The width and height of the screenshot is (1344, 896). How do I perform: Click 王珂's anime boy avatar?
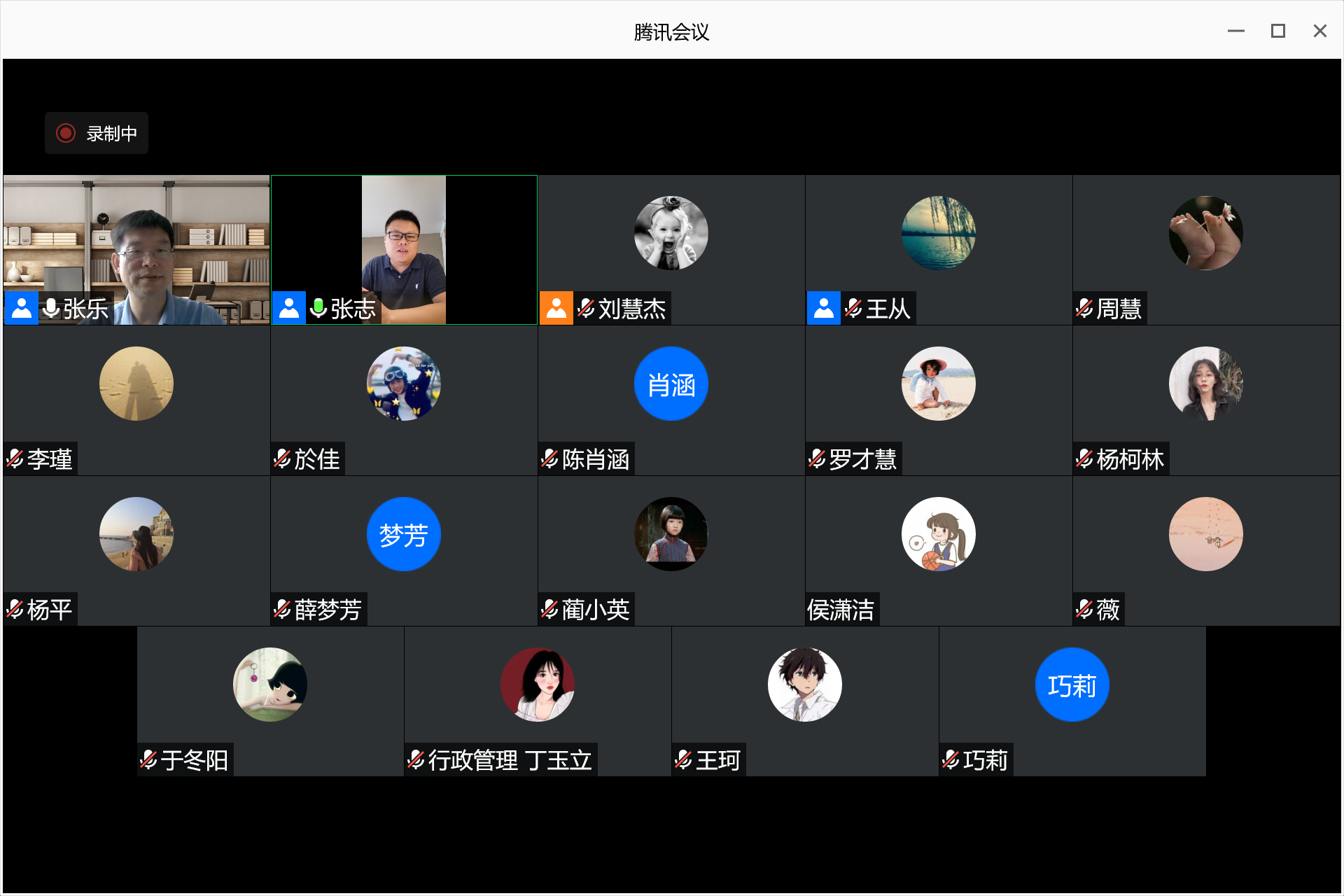tap(804, 685)
